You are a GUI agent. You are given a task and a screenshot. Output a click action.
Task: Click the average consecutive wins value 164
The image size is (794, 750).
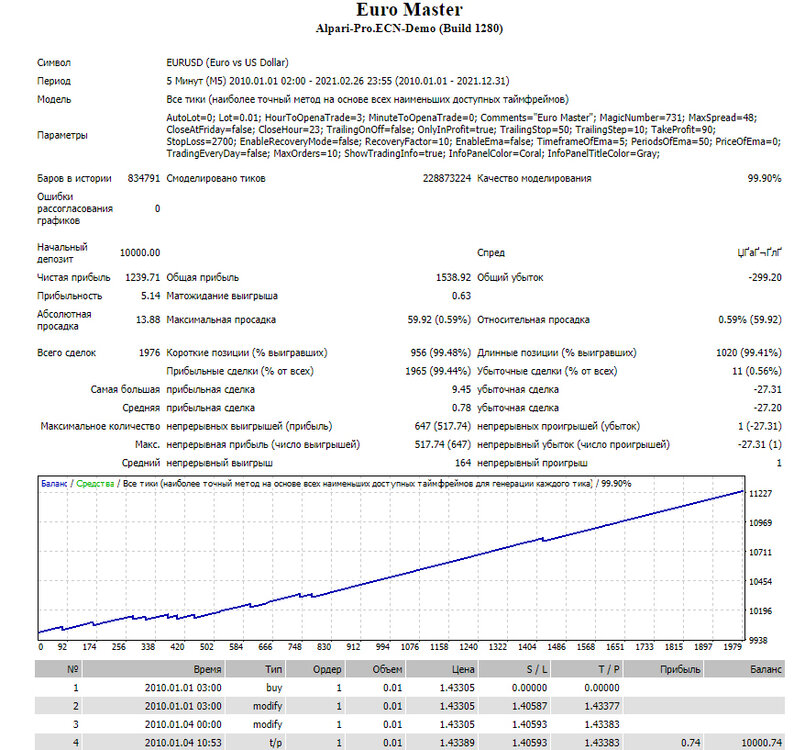pyautogui.click(x=463, y=463)
